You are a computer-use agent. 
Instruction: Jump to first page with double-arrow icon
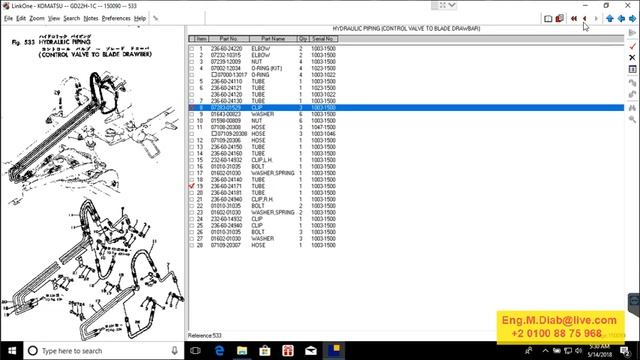[573, 18]
